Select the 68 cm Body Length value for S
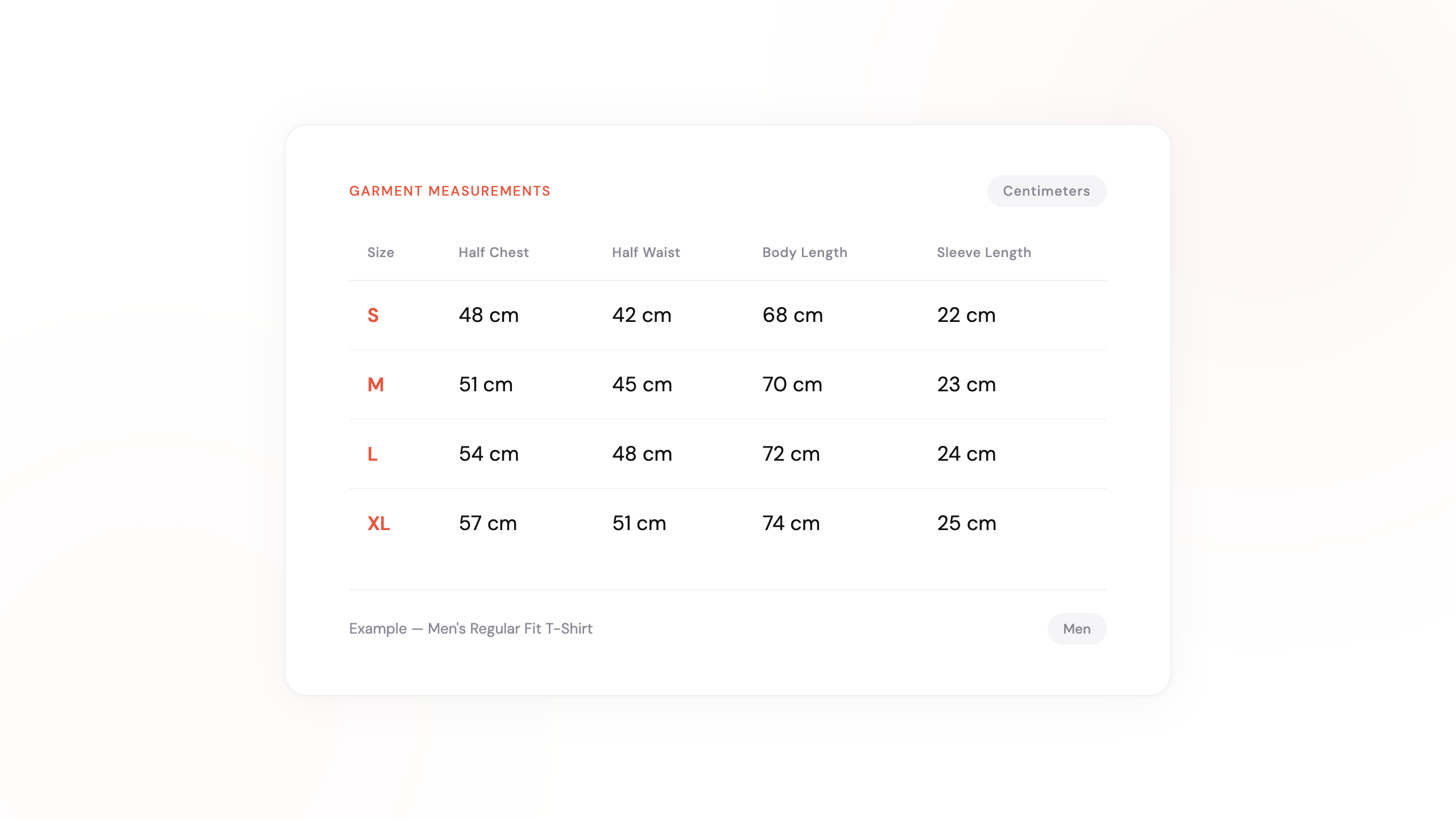 [x=792, y=315]
